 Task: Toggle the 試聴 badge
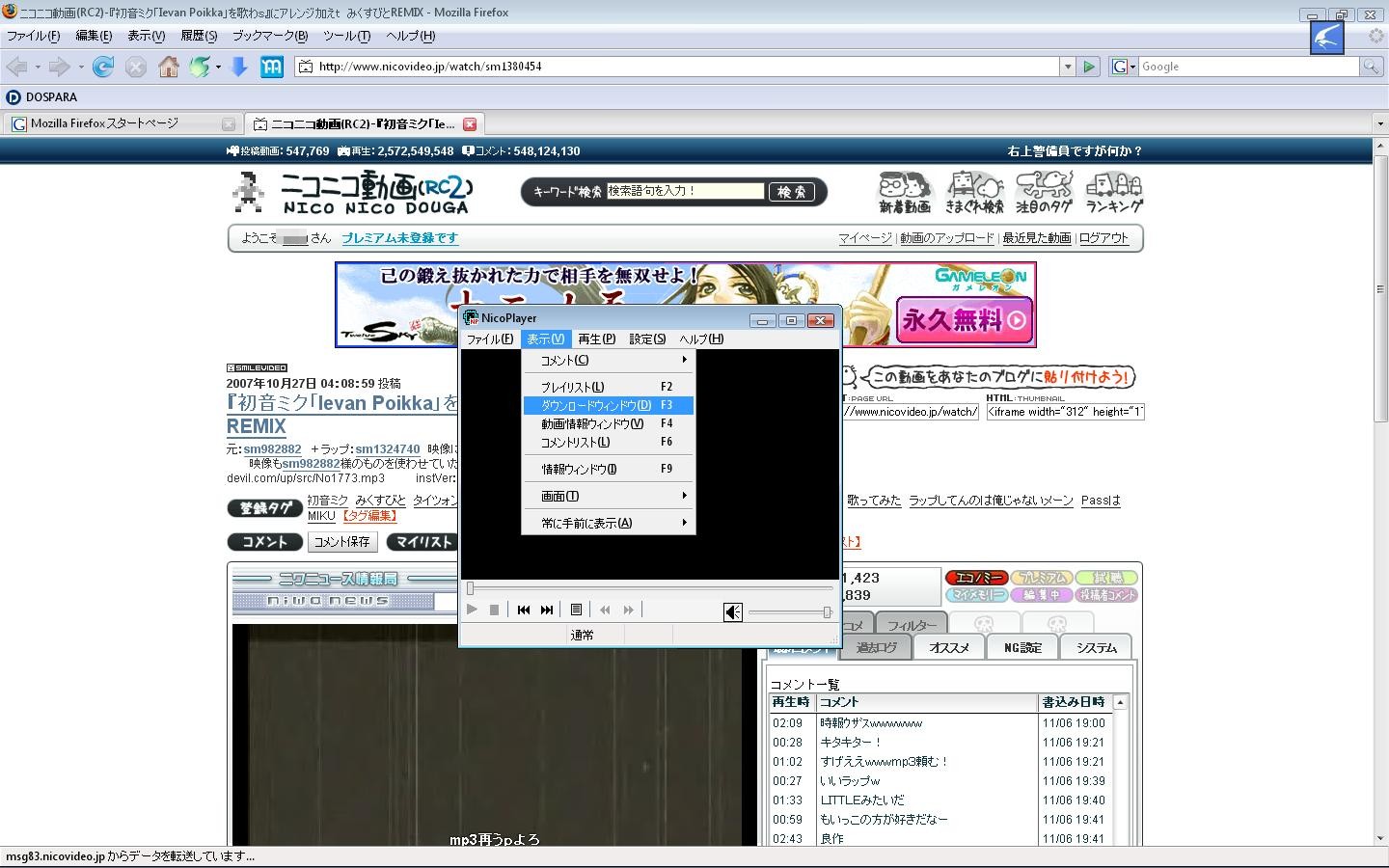pyautogui.click(x=1107, y=578)
